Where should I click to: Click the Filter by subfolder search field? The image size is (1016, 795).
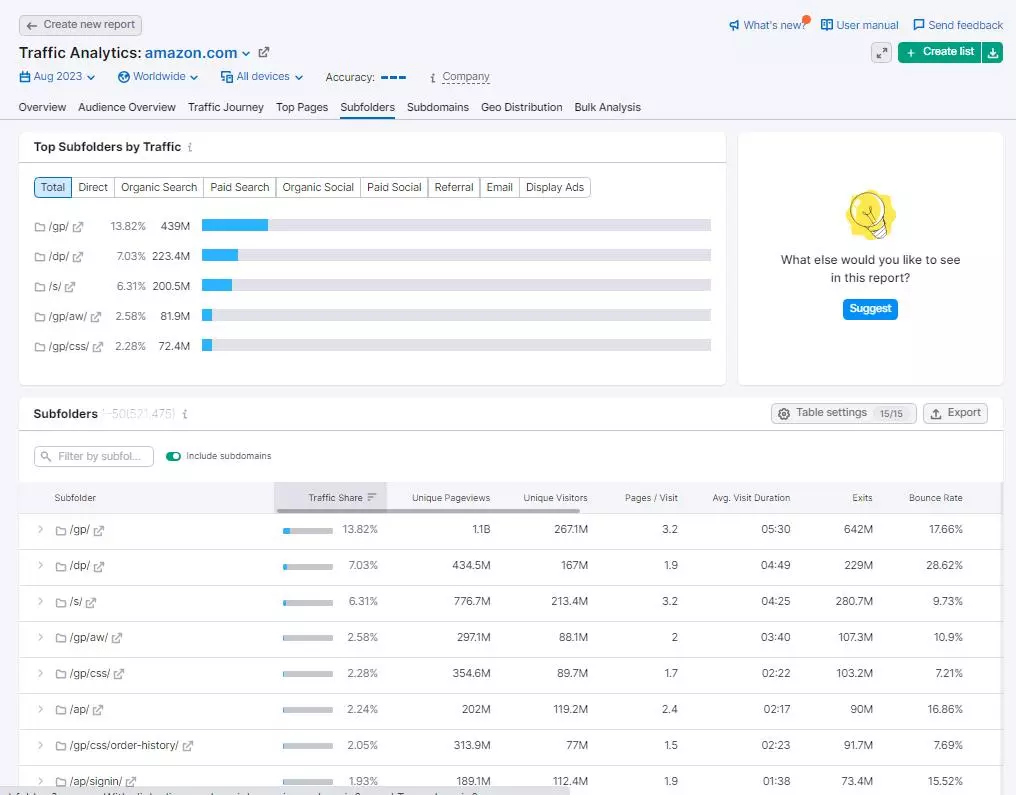tap(94, 457)
